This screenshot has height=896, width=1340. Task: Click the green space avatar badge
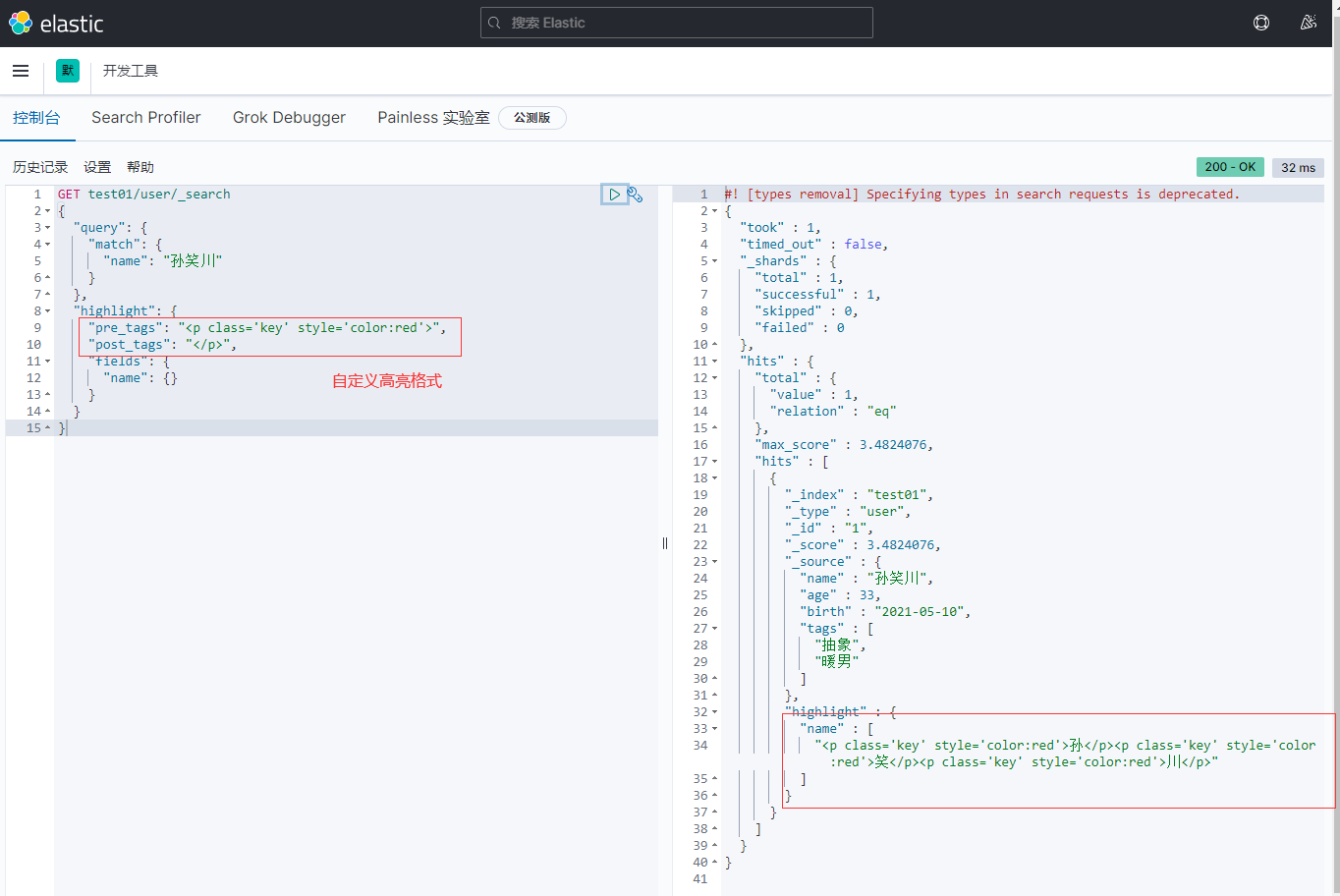pyautogui.click(x=68, y=71)
